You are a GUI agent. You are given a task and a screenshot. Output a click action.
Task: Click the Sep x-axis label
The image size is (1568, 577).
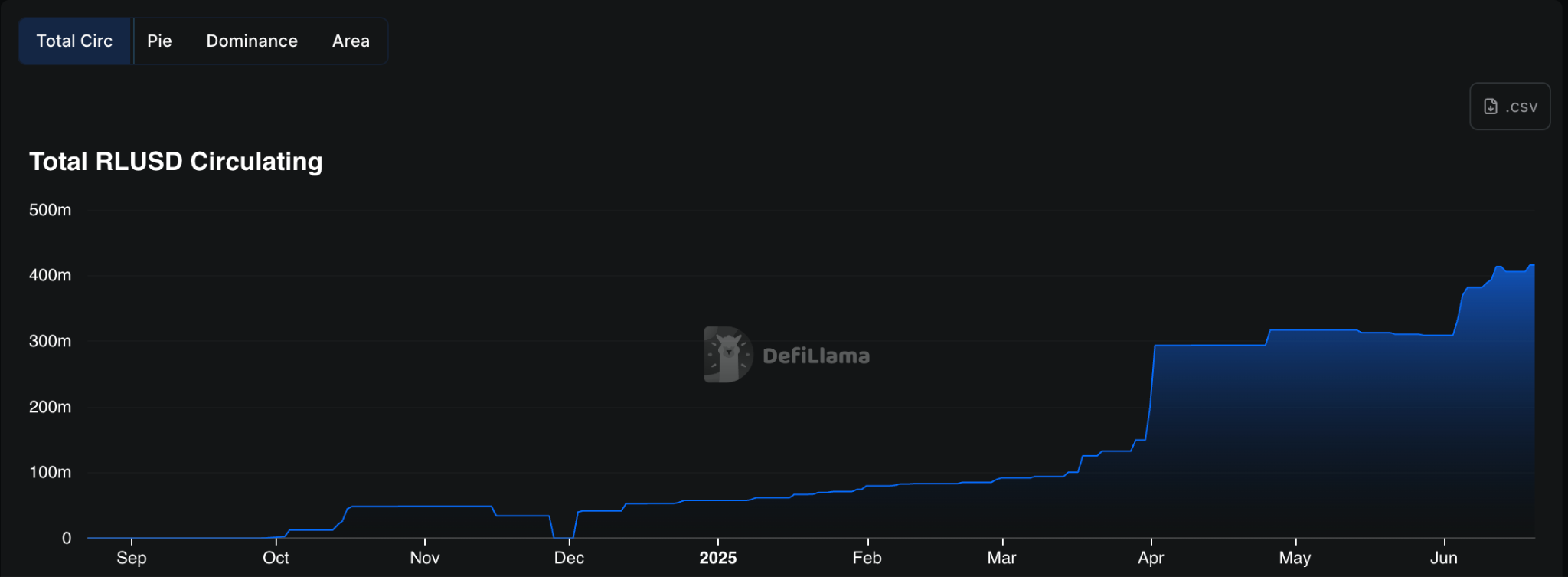pos(132,558)
